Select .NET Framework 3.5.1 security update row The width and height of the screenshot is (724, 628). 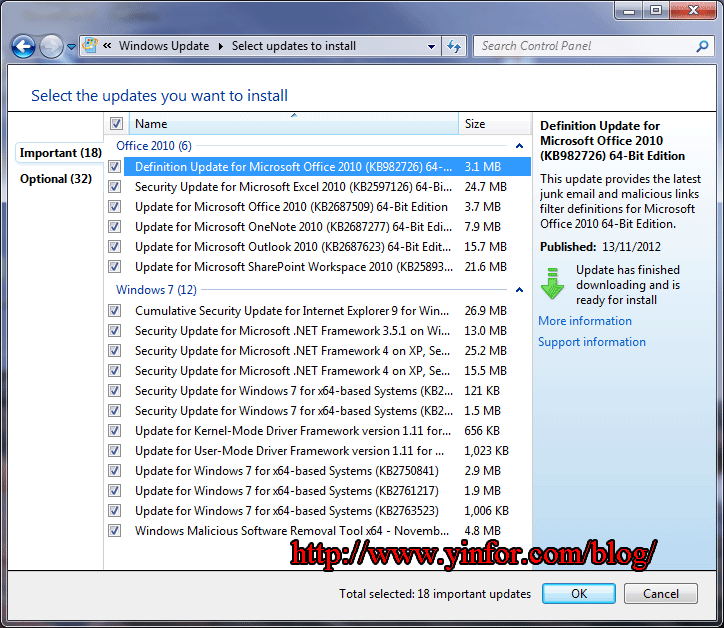[327, 331]
